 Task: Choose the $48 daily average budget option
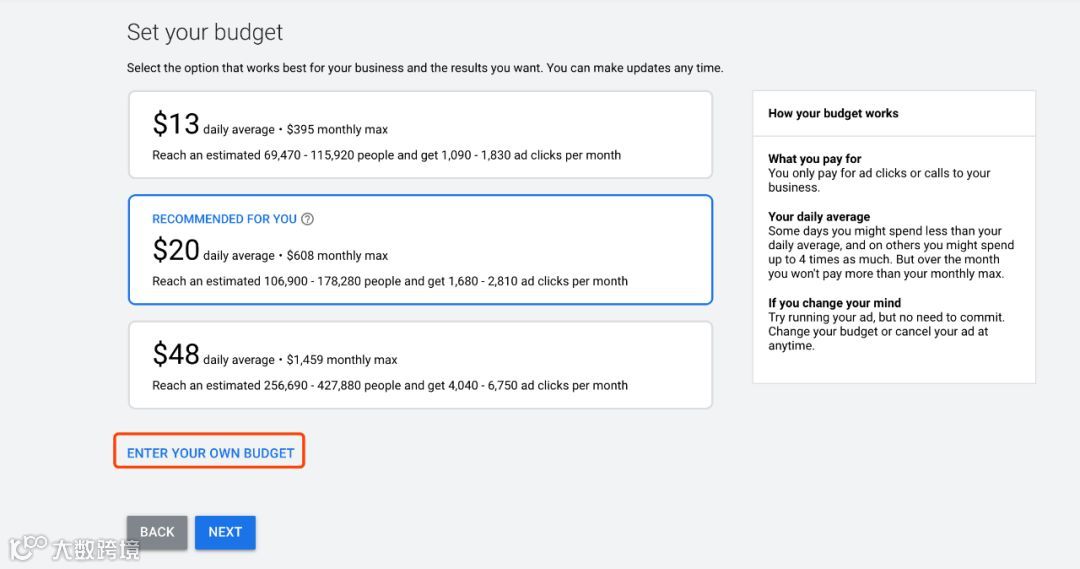pyautogui.click(x=420, y=365)
